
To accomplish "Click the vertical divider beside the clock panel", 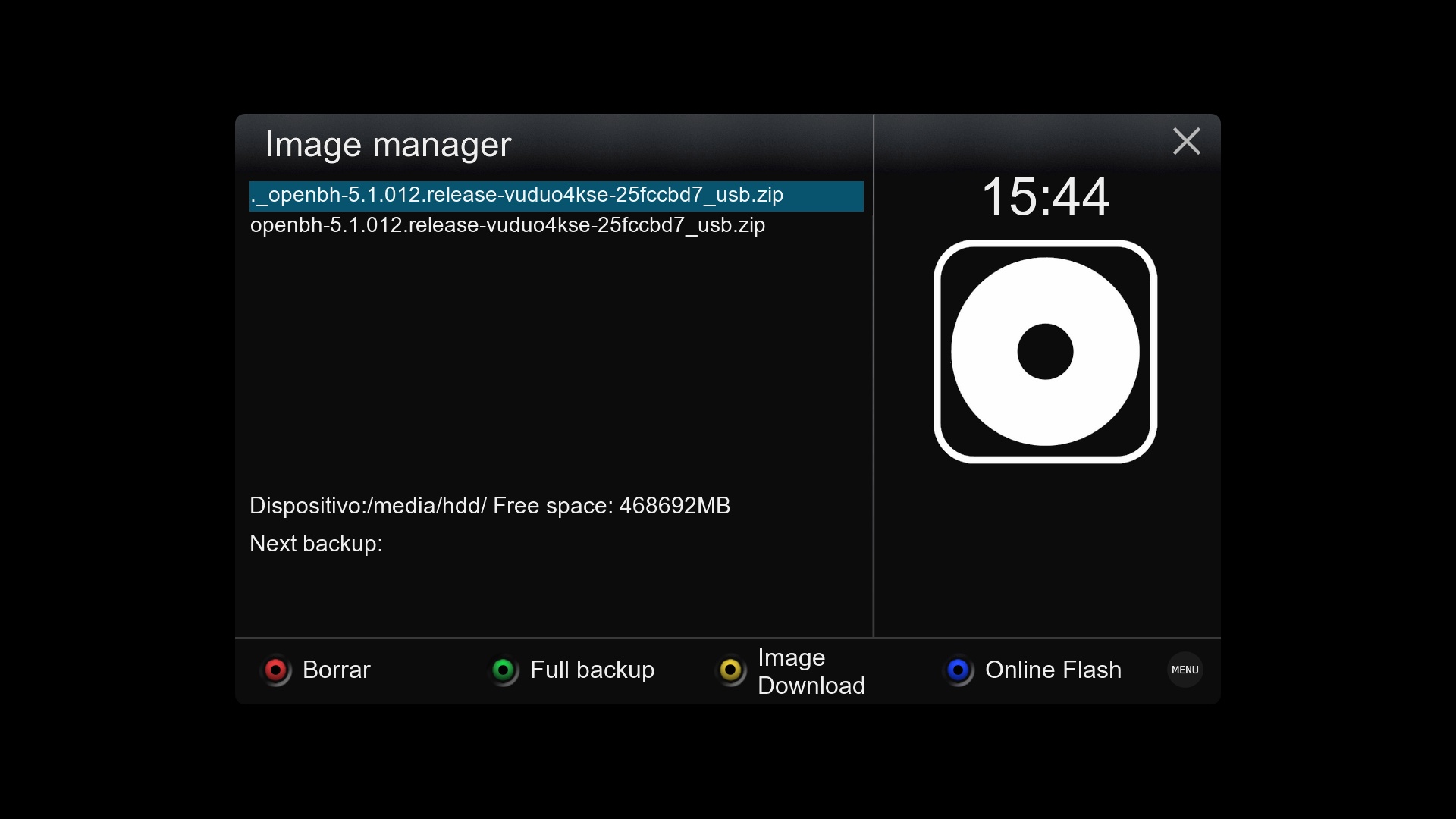I will [873, 379].
